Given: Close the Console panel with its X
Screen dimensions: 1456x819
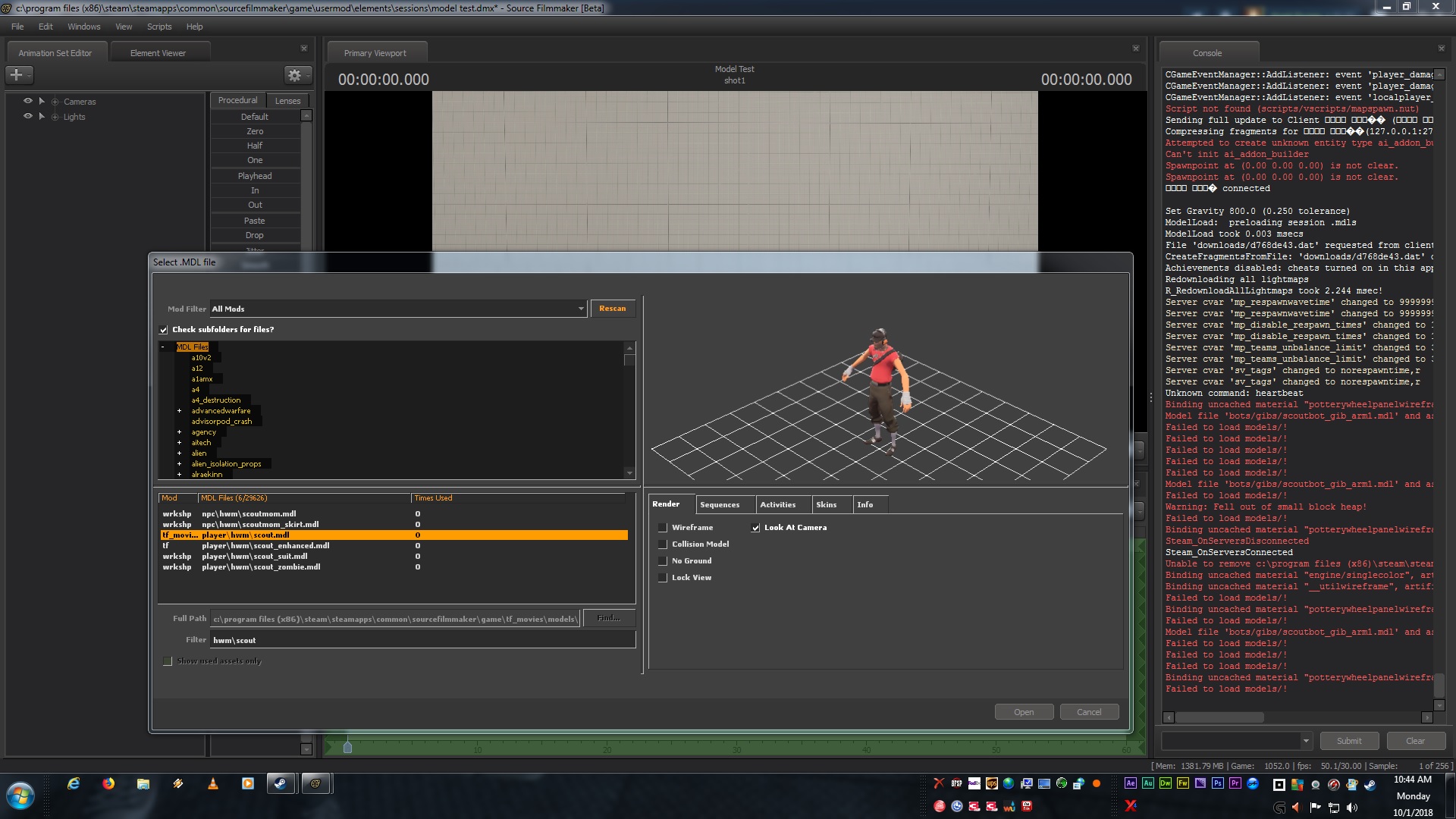Looking at the screenshot, I should click(x=1441, y=49).
